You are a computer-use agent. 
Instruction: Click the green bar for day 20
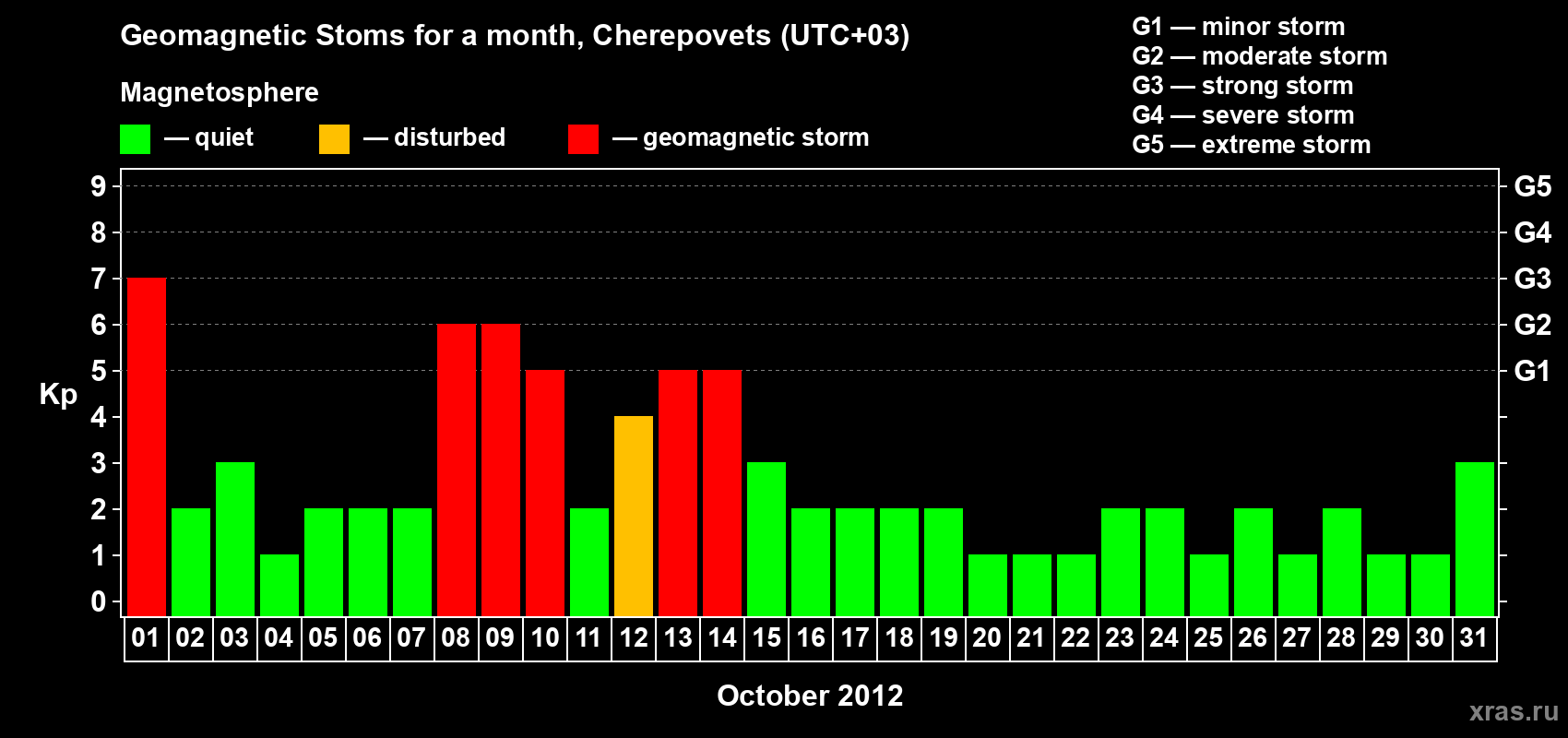click(x=988, y=586)
